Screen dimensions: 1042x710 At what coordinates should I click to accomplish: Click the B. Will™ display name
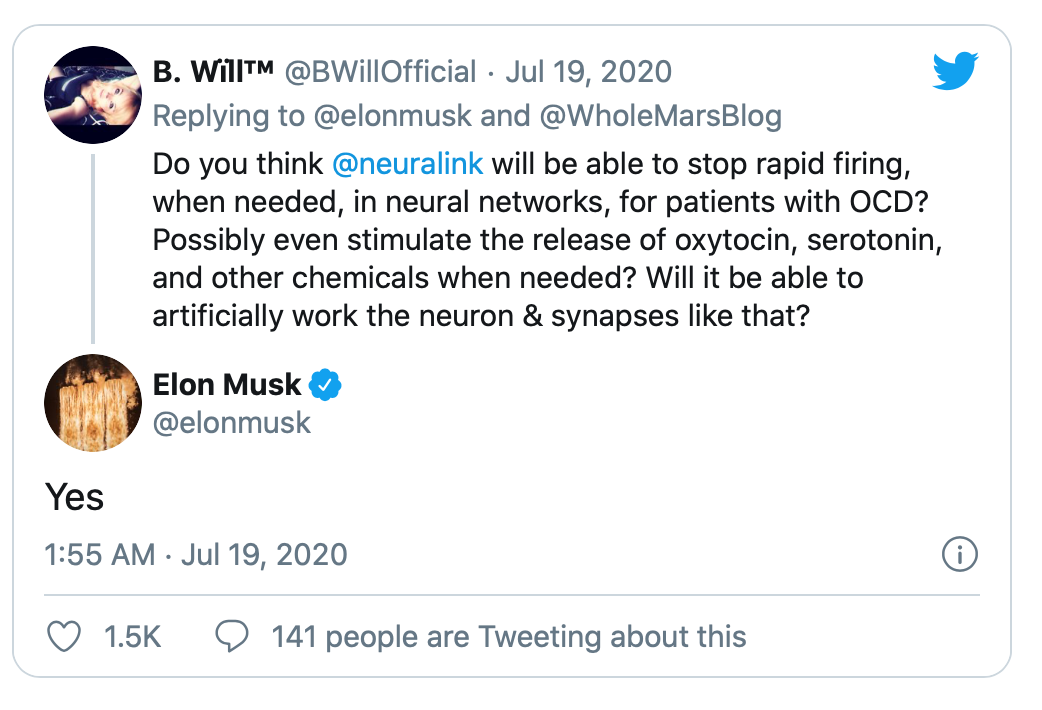pos(213,72)
